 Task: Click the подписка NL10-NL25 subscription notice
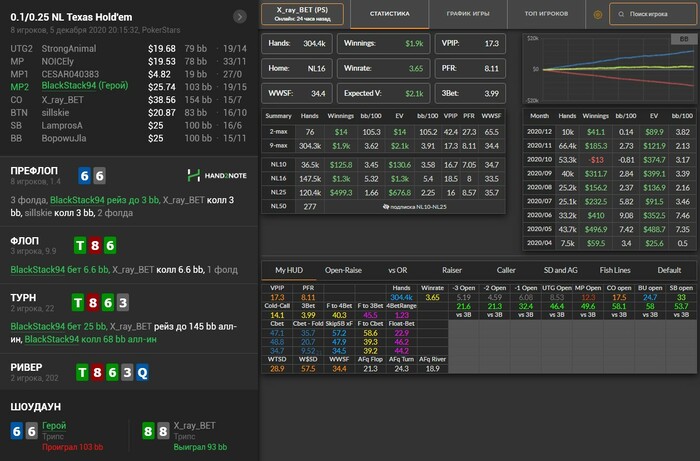click(x=415, y=207)
